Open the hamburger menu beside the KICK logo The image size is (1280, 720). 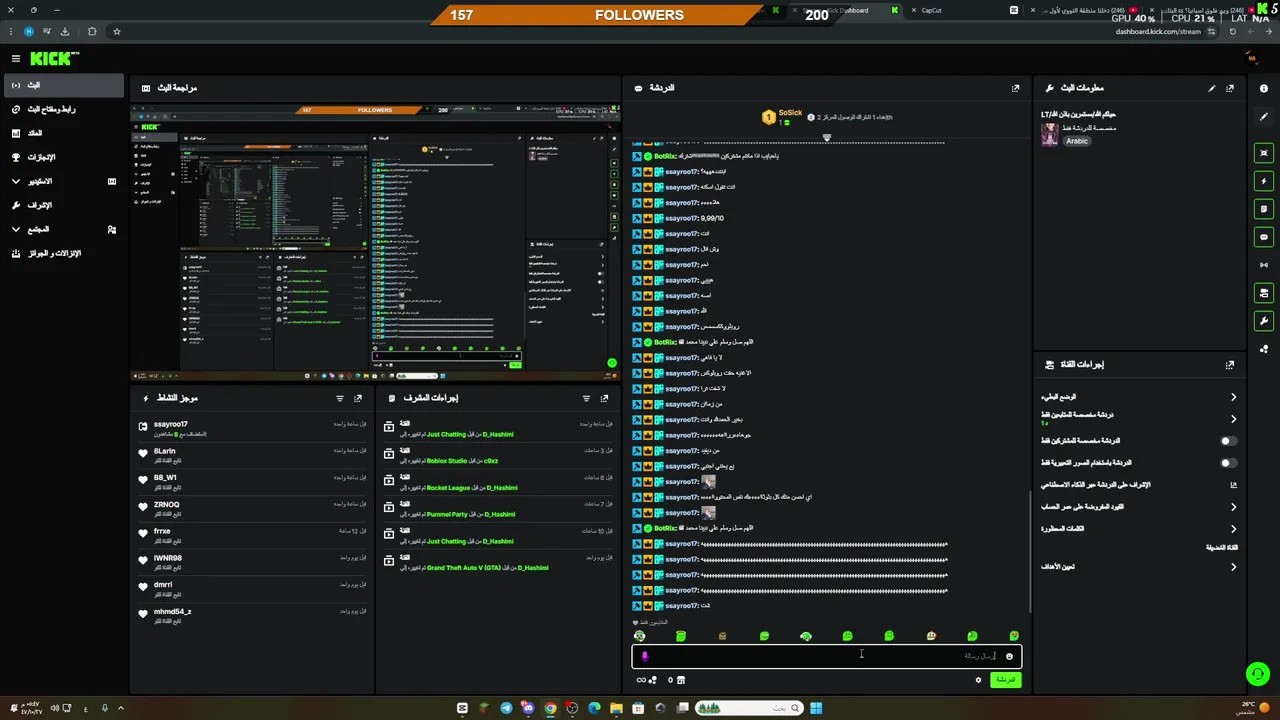point(16,59)
